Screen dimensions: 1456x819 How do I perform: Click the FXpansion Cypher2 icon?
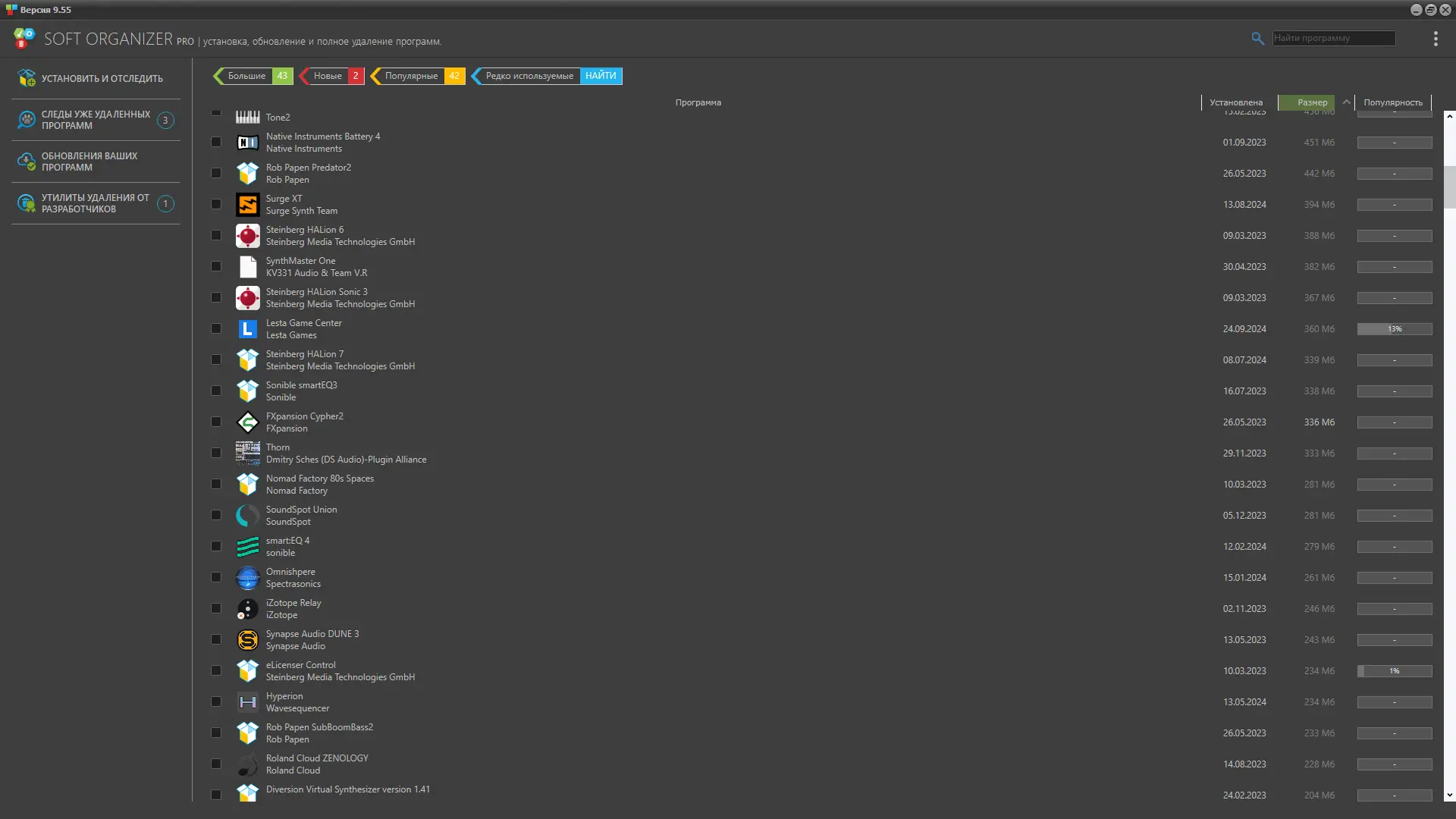(247, 422)
